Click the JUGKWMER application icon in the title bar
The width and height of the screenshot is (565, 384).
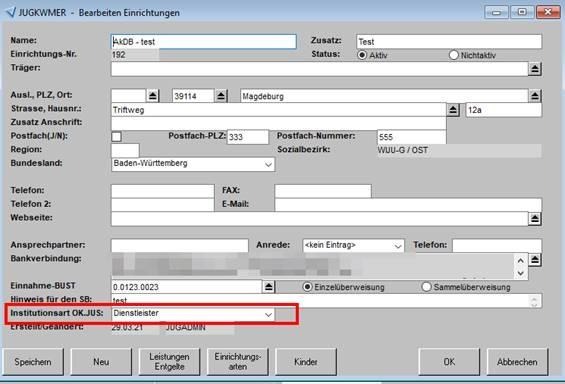(x=11, y=12)
